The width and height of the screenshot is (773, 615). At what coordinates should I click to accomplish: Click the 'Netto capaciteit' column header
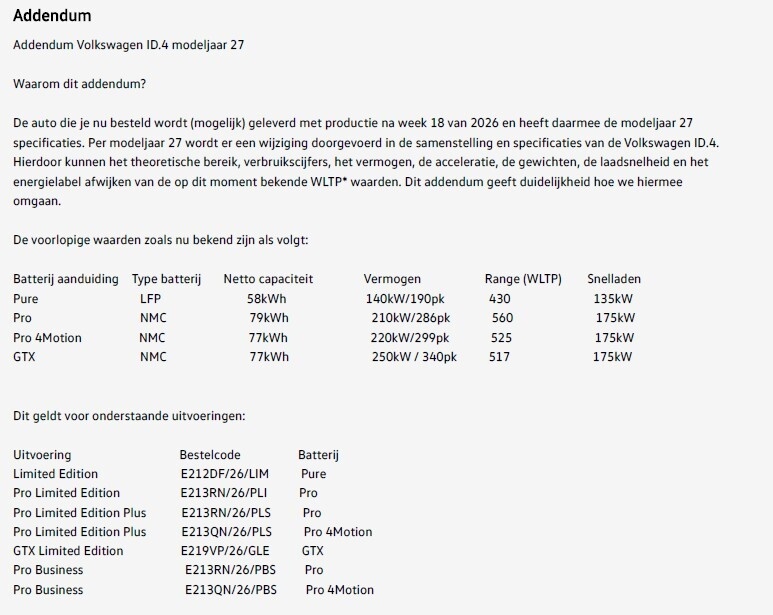pos(268,279)
